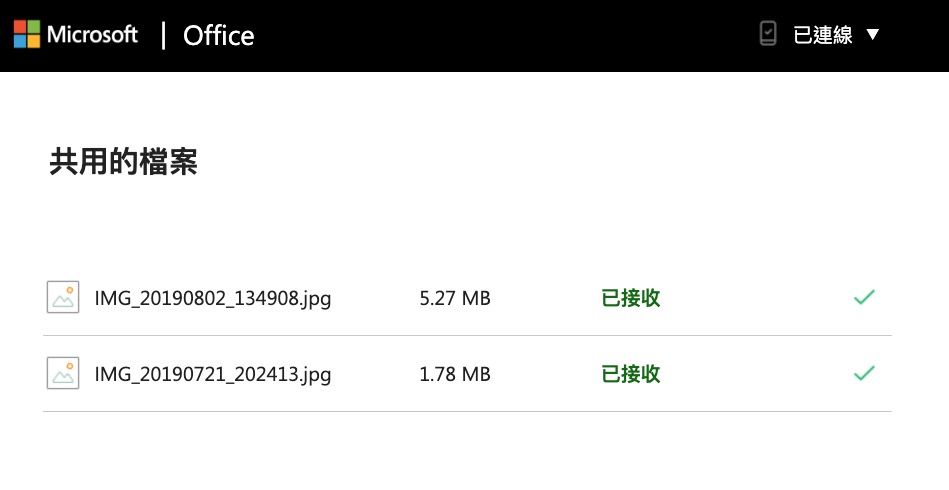This screenshot has height=490, width=949.
Task: Click the 1.78 MB file size
Action: pos(455,374)
